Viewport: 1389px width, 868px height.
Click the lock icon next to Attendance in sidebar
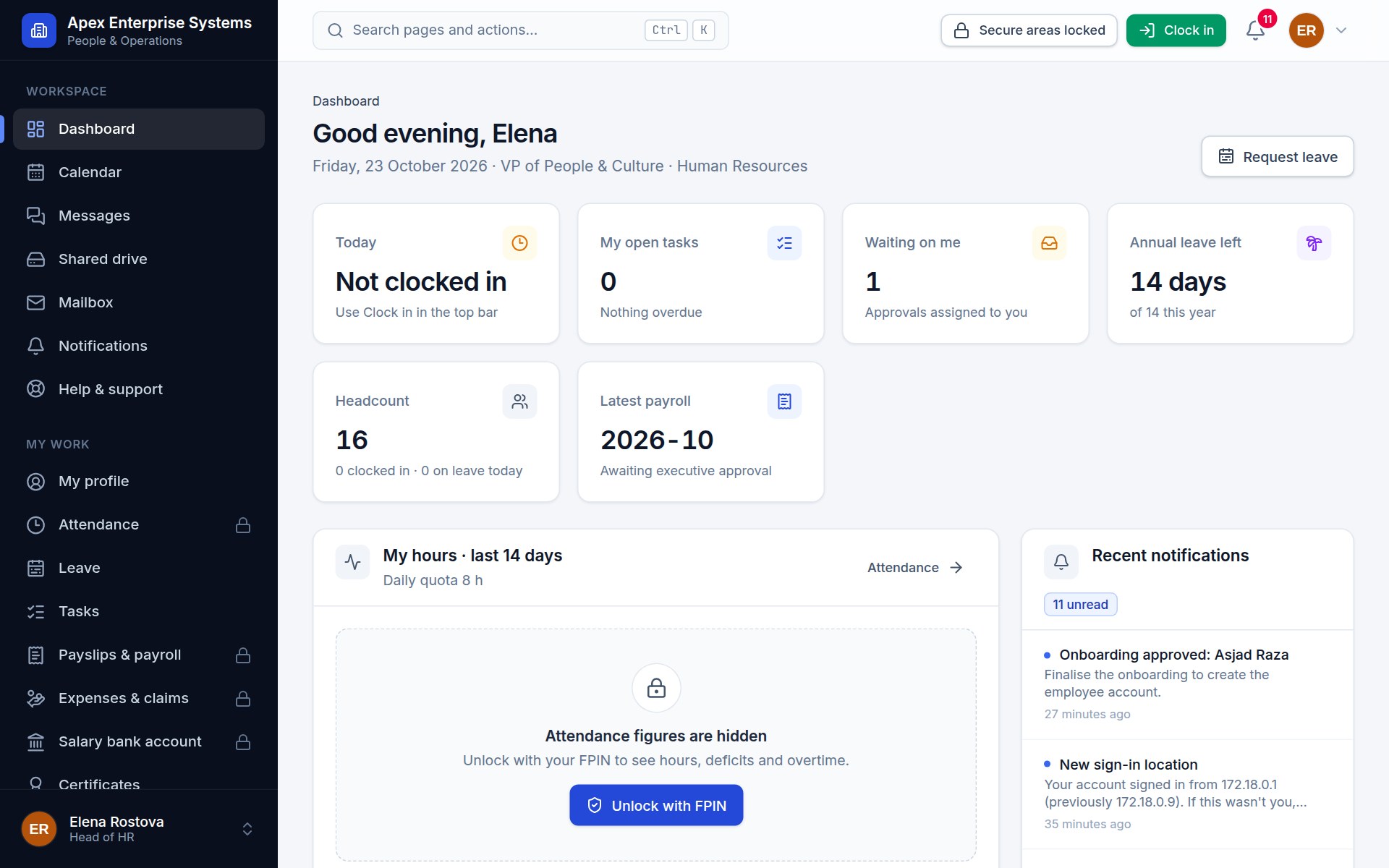tap(243, 525)
